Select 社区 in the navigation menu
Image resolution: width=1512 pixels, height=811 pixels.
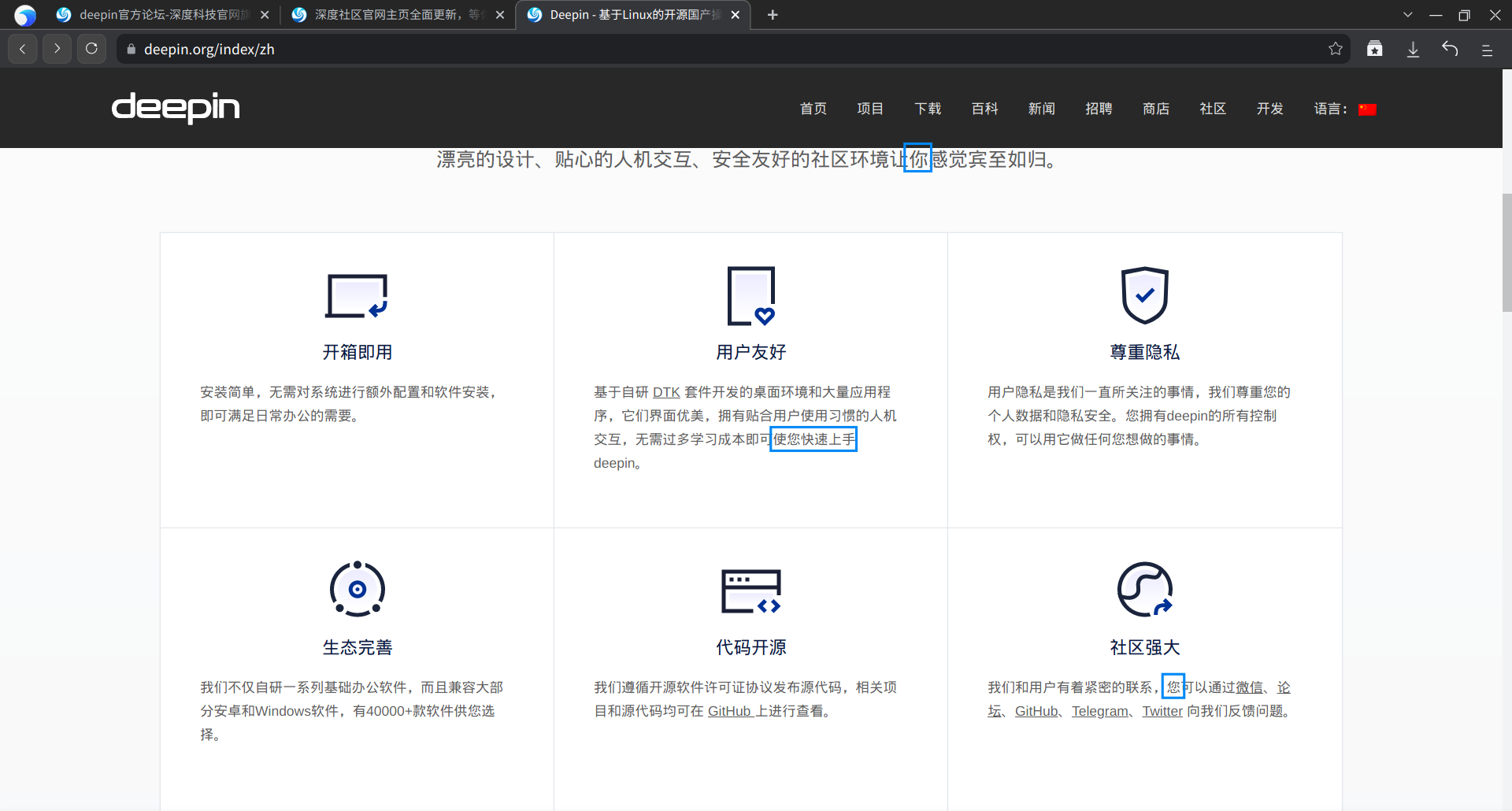(x=1212, y=109)
